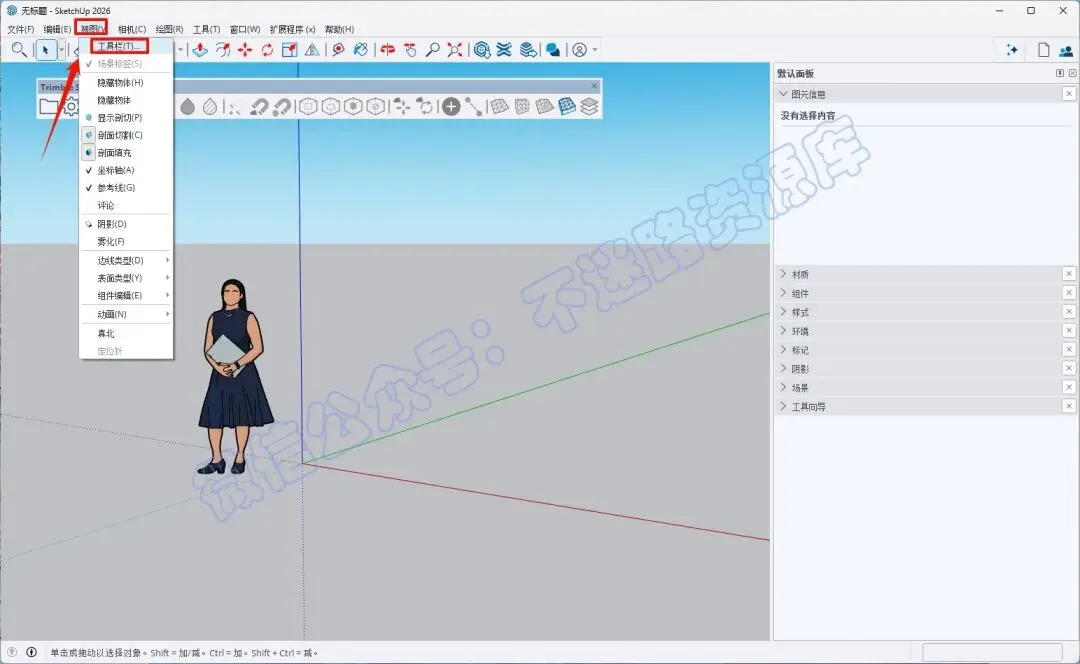The image size is (1080, 664).
Task: Click the stacked layers icon in floating toolbar
Action: tap(589, 106)
